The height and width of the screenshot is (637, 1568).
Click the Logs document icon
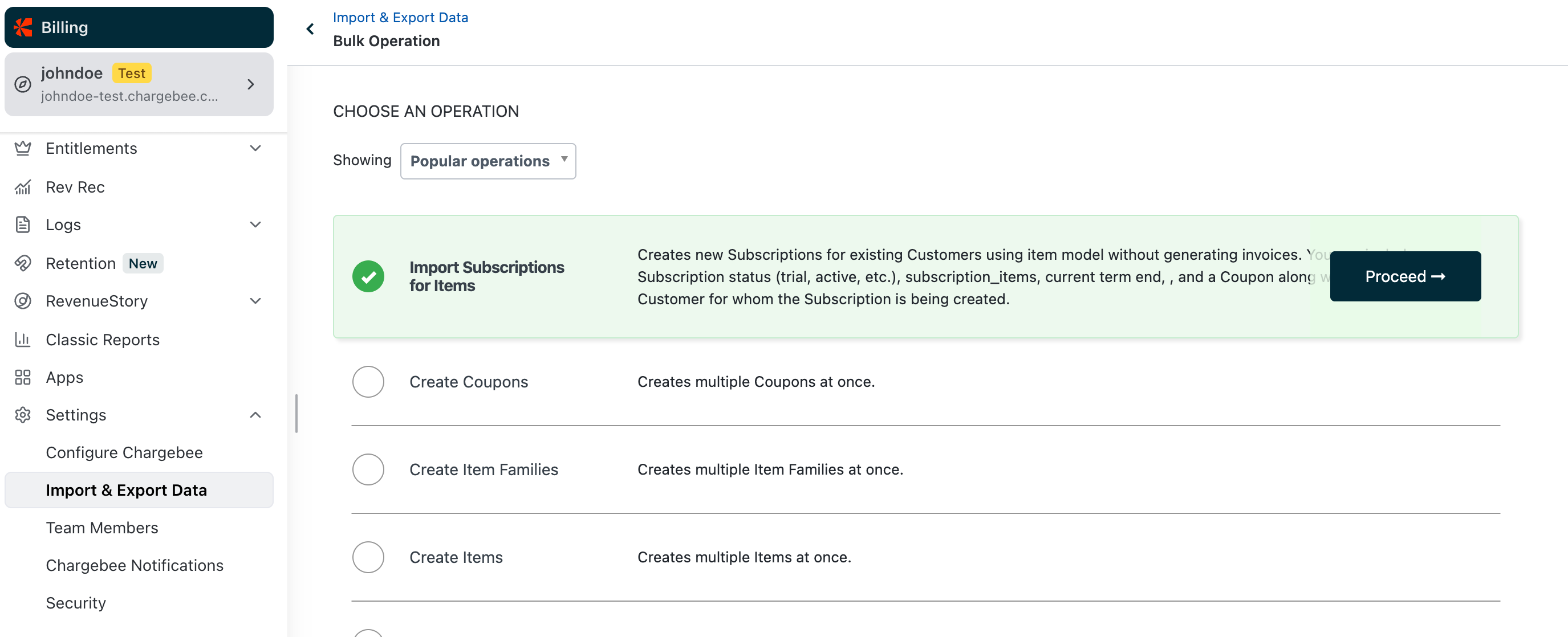tap(23, 224)
